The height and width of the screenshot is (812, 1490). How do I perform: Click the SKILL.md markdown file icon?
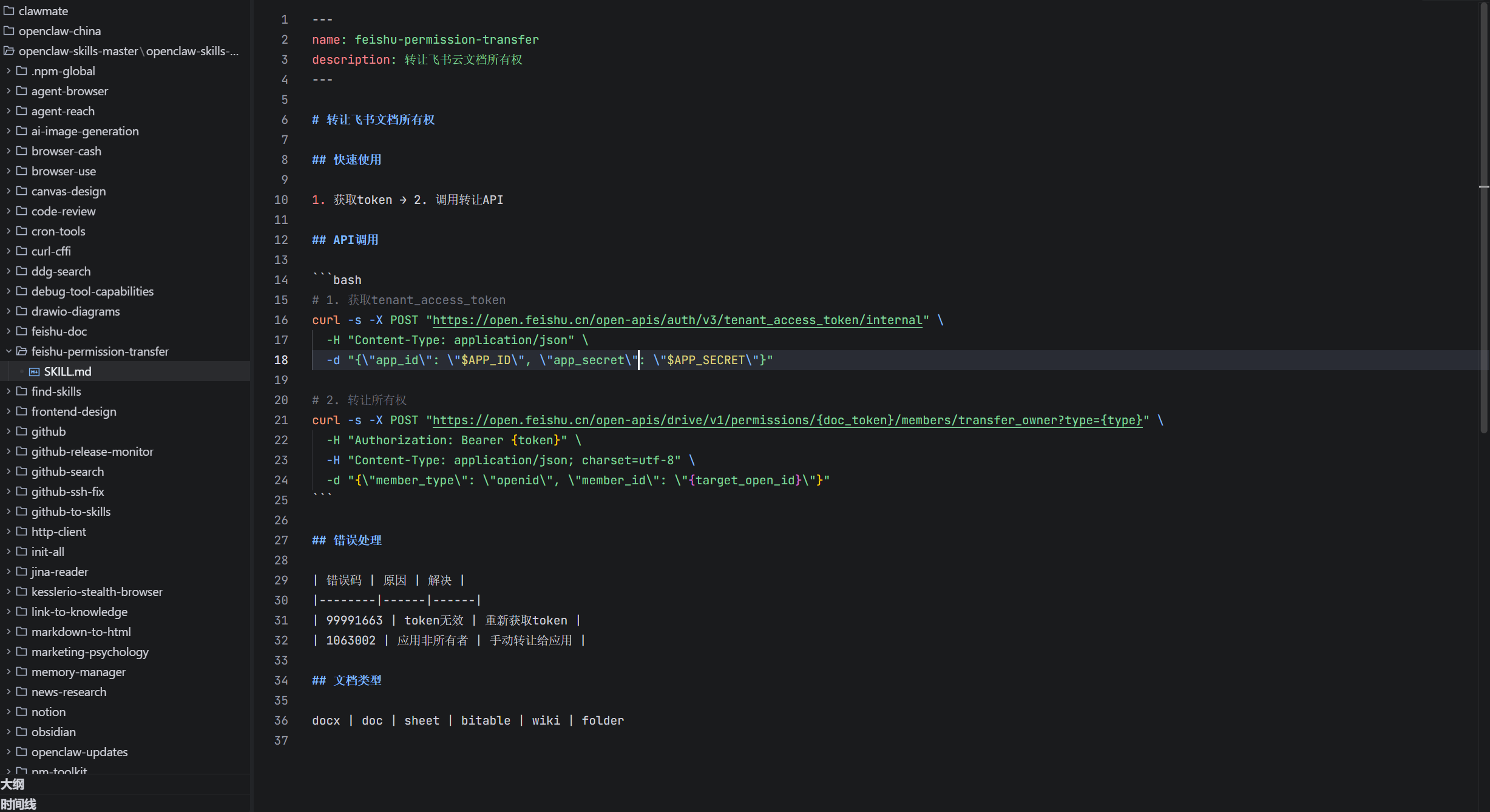pyautogui.click(x=35, y=371)
